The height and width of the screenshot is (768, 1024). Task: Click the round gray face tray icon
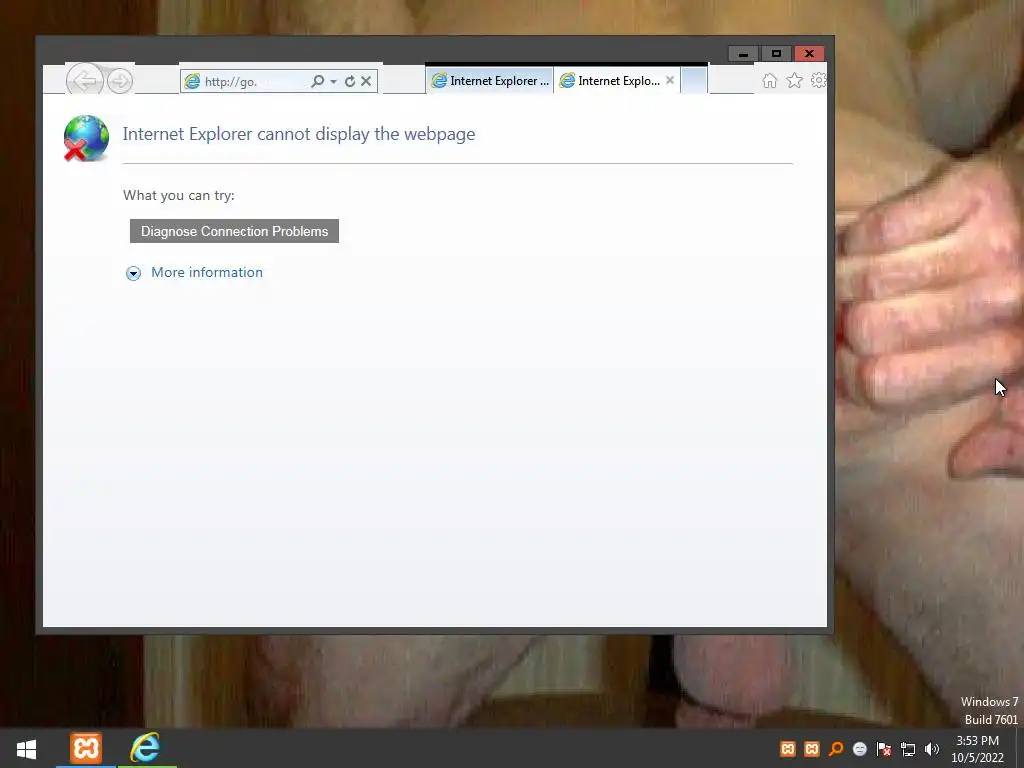coord(860,749)
